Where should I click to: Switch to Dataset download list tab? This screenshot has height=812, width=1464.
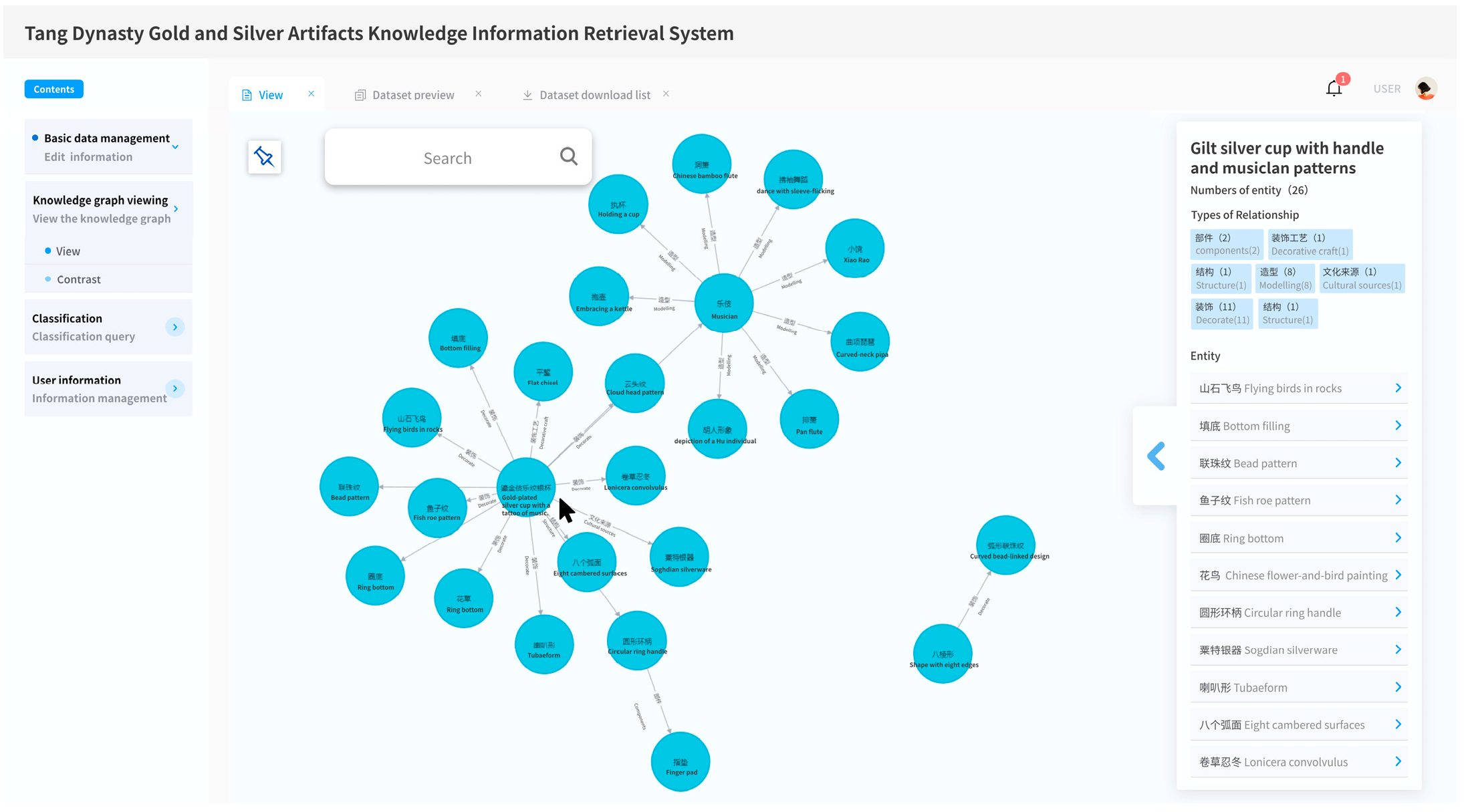click(594, 95)
